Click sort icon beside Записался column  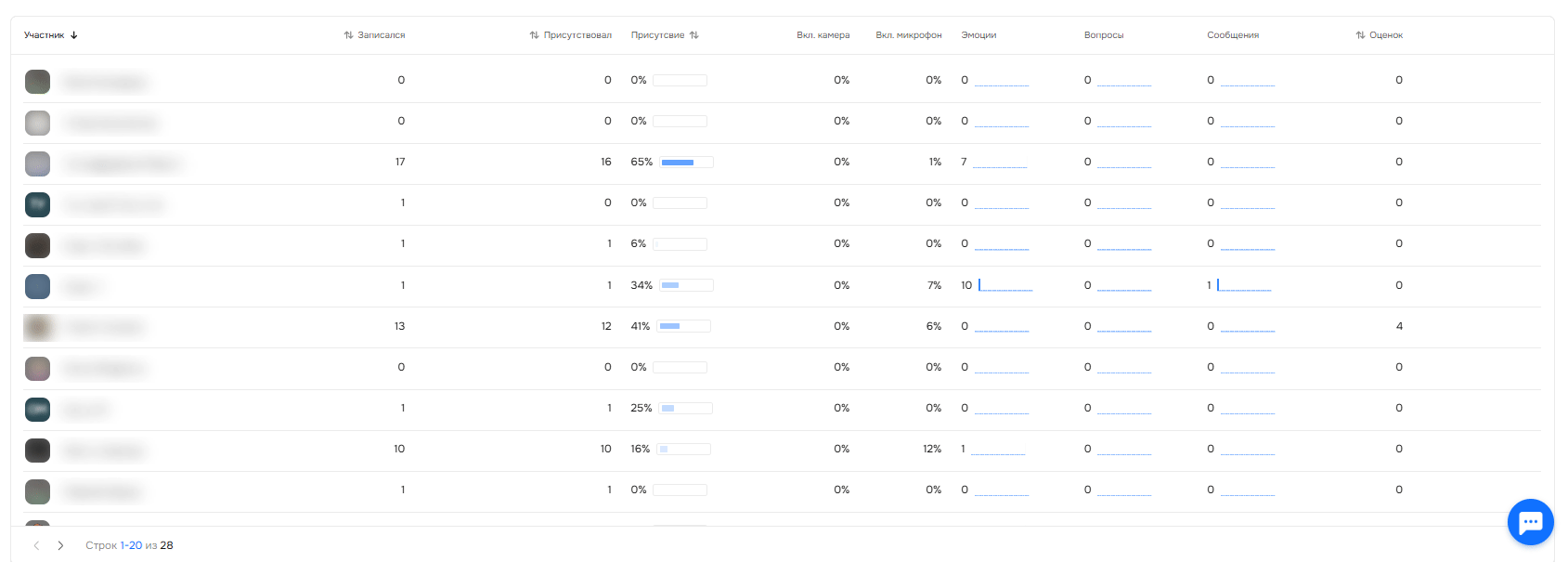[x=348, y=35]
